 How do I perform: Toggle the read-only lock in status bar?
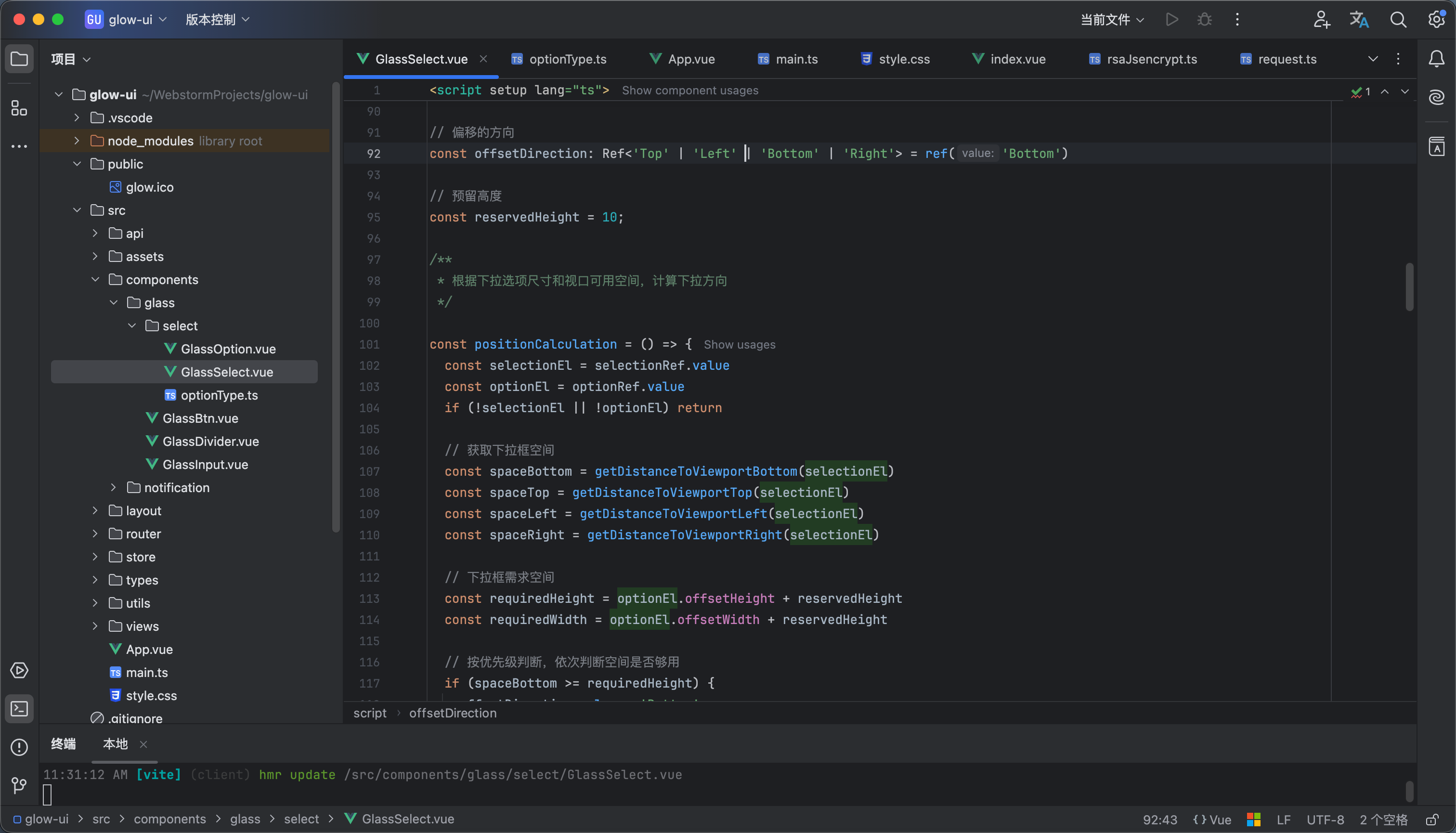tap(1431, 819)
